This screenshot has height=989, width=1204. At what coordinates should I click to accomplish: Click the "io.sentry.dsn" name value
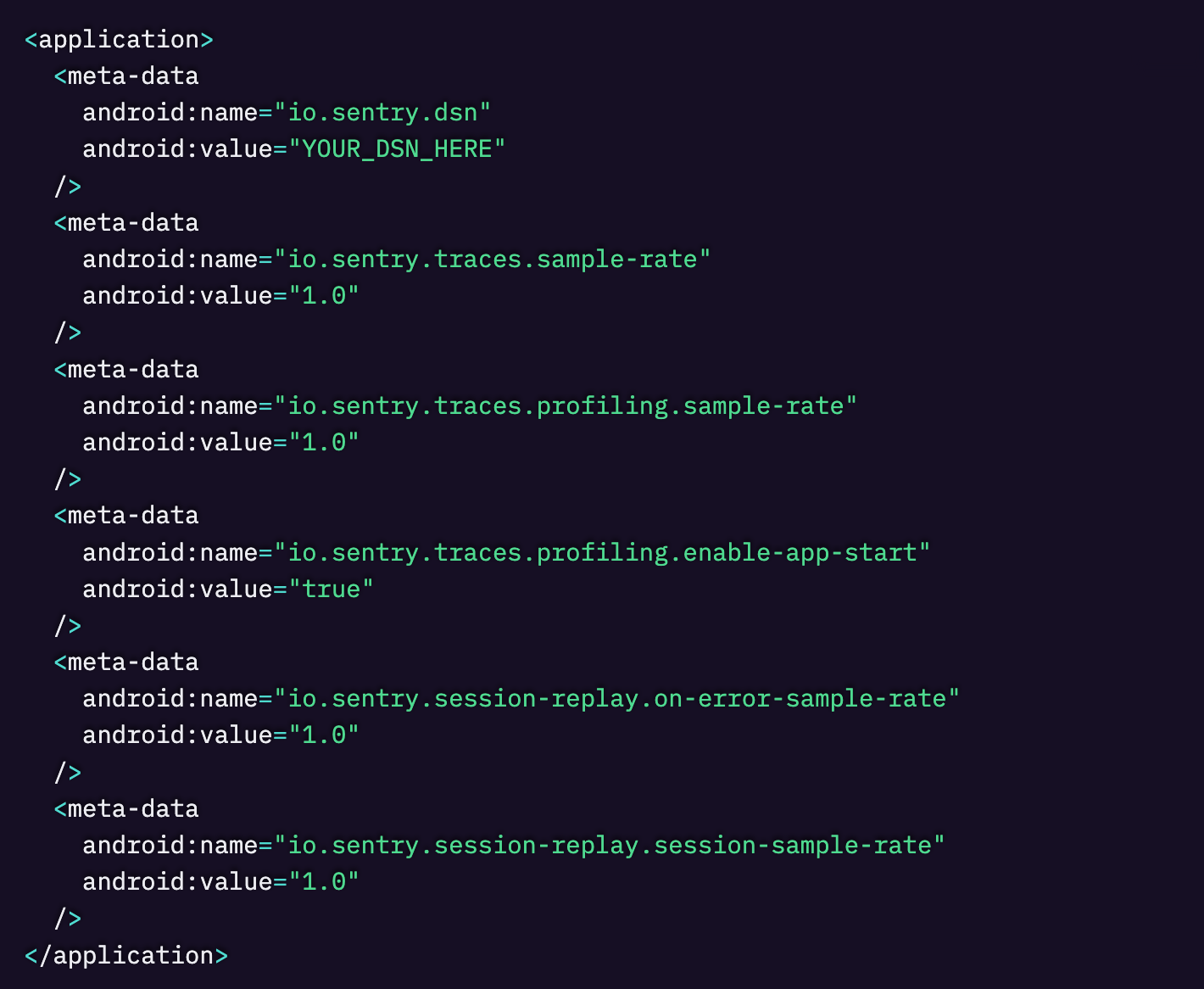[382, 113]
